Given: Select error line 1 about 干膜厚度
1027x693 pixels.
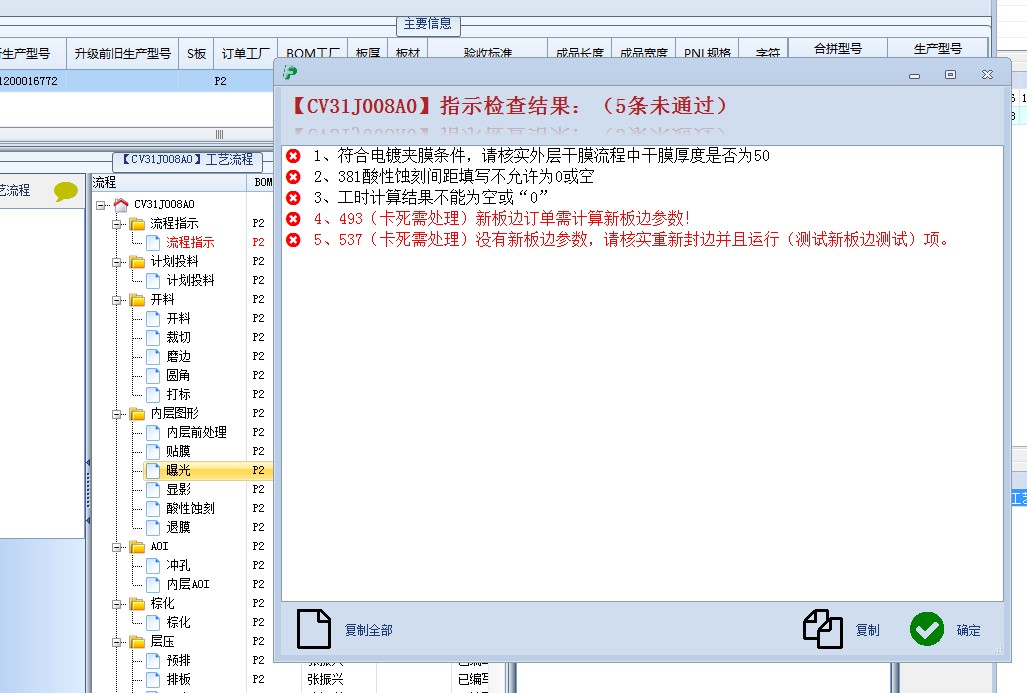Looking at the screenshot, I should coord(541,156).
